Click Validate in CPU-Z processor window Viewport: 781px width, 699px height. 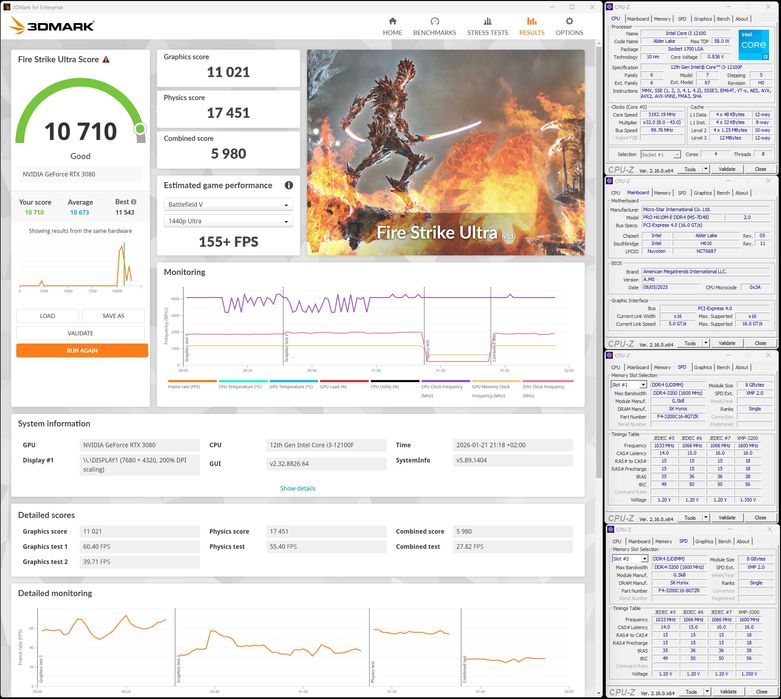point(727,169)
